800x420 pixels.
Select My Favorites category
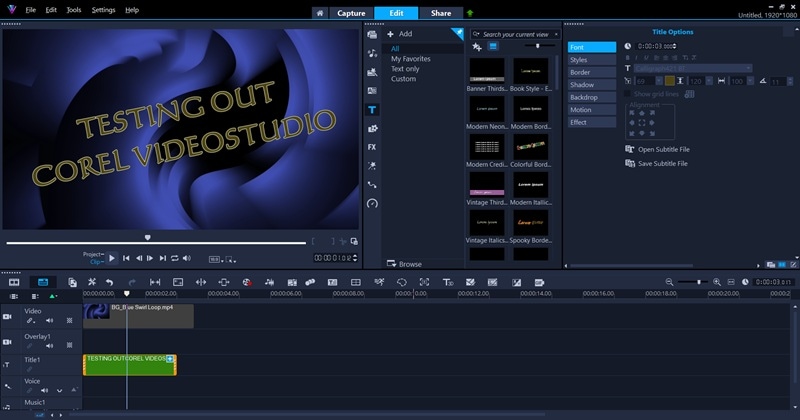pyautogui.click(x=411, y=59)
